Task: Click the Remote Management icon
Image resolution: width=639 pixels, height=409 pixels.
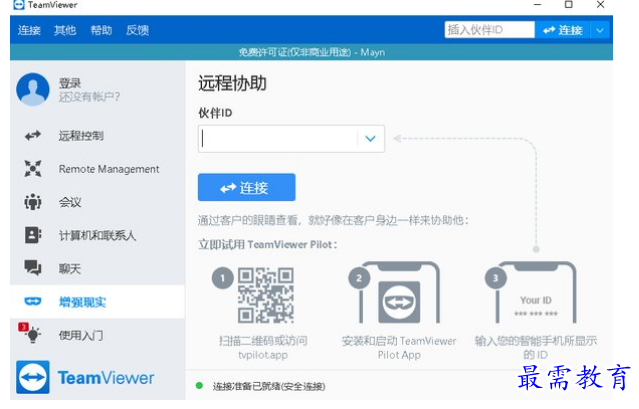Action: tap(33, 169)
